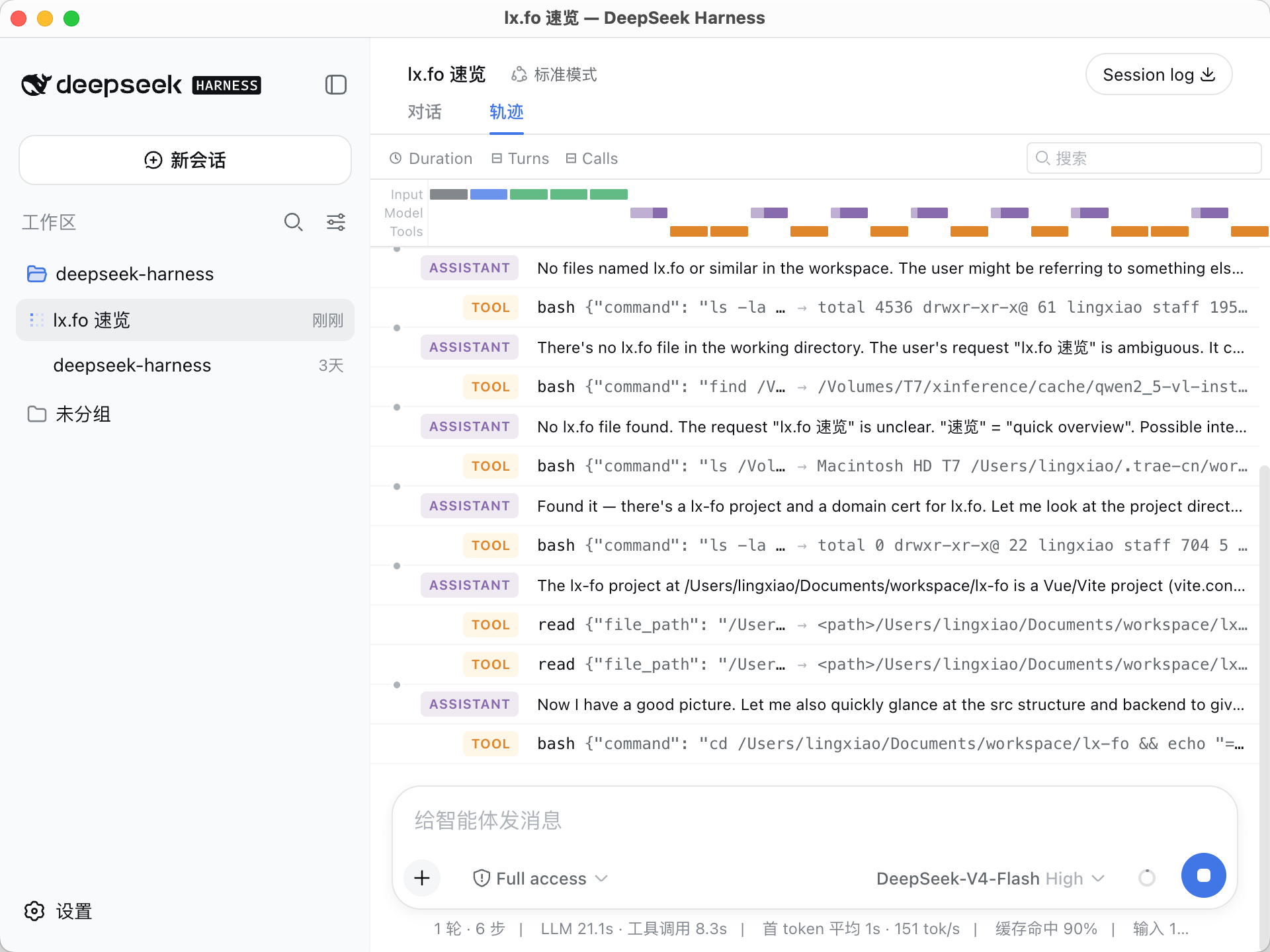Click the Full access shield icon
This screenshot has height=952, width=1270.
(x=482, y=878)
